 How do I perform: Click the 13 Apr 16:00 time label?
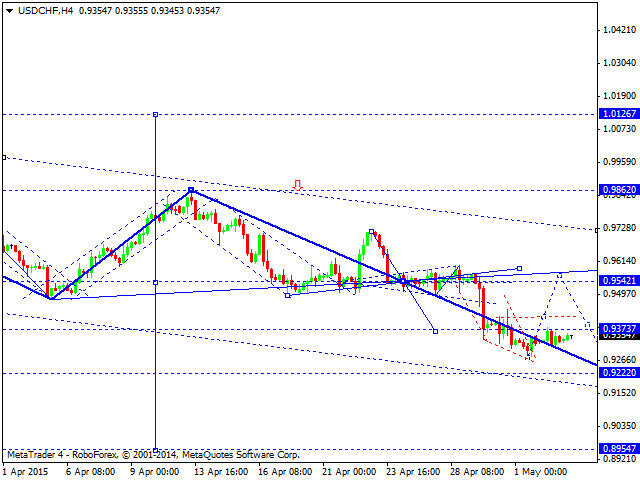[221, 472]
